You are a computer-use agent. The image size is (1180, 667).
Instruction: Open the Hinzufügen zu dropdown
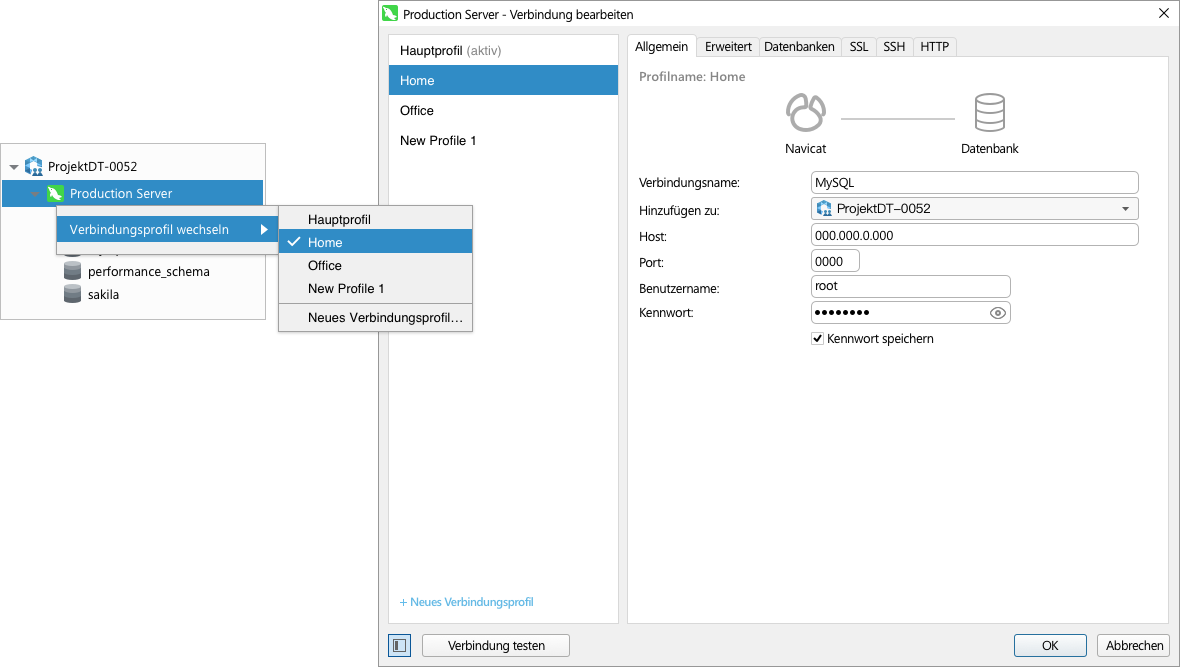(1125, 209)
